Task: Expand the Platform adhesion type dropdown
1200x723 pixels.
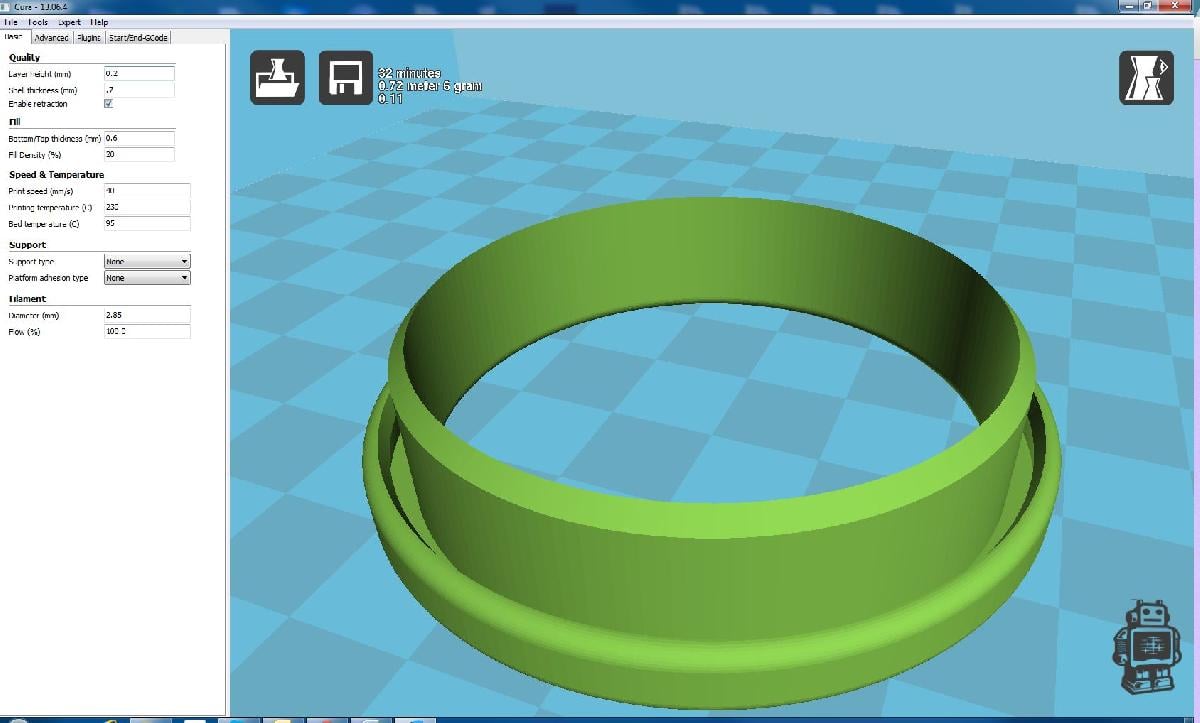Action: pyautogui.click(x=147, y=278)
